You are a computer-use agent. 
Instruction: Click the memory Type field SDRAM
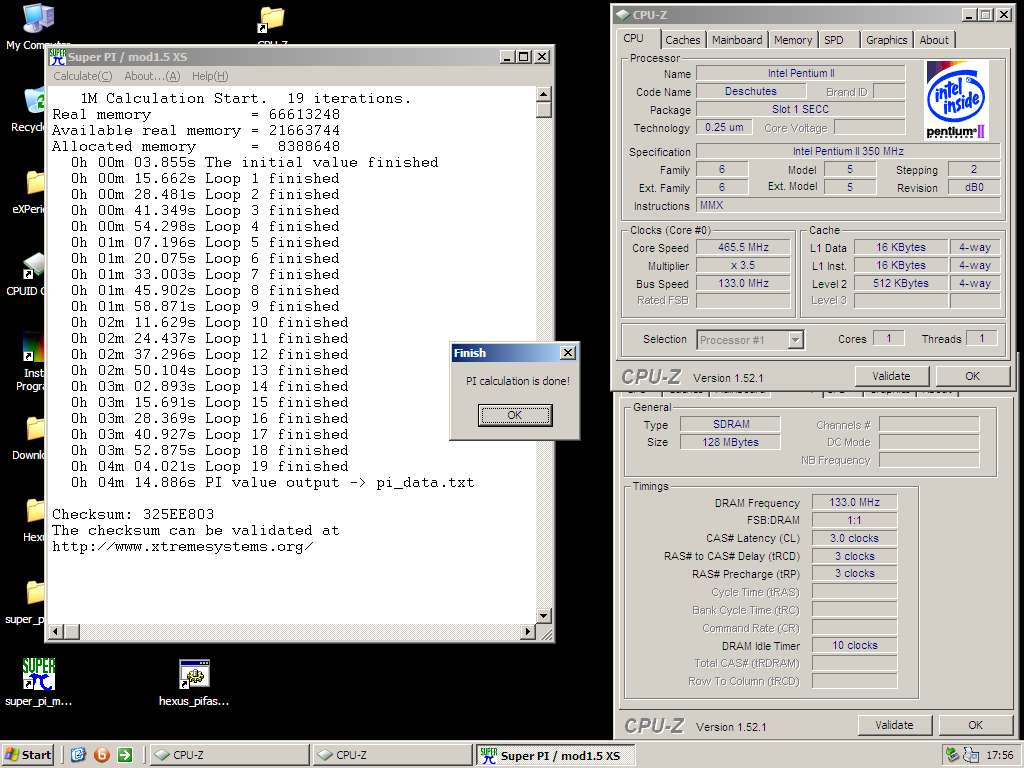pos(730,424)
